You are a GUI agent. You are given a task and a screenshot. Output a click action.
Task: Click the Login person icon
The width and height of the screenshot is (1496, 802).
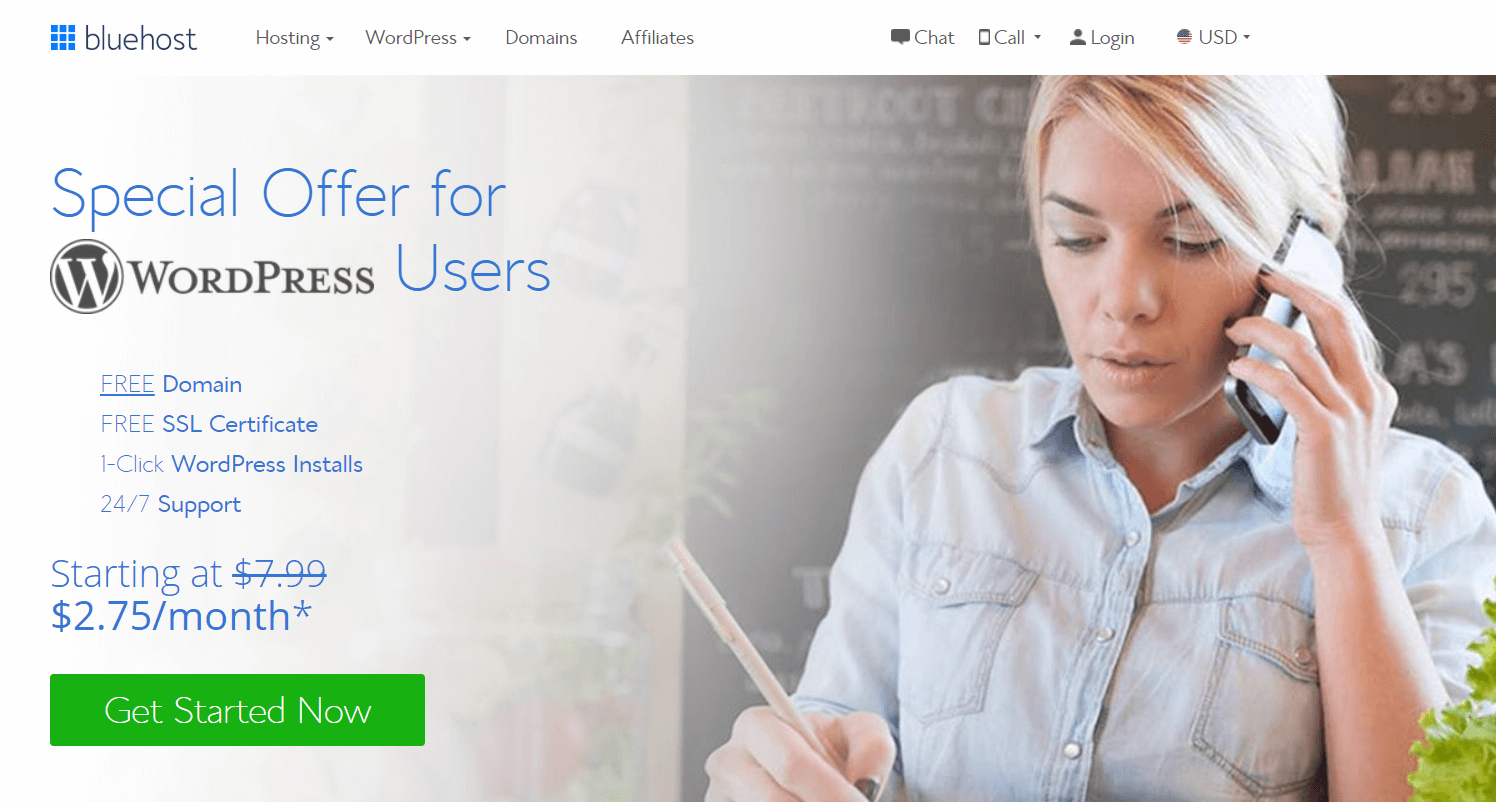[x=1077, y=37]
